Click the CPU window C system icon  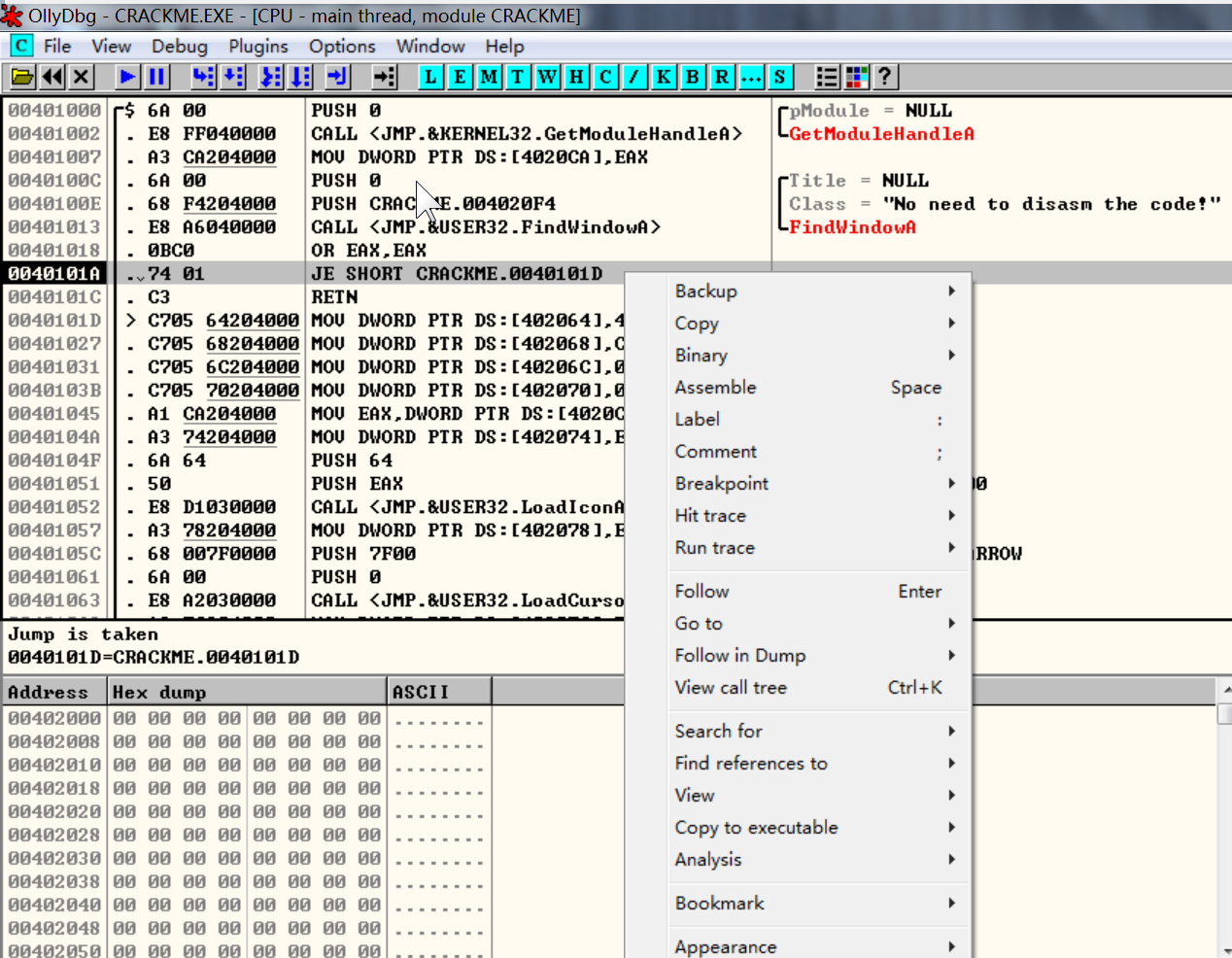[x=20, y=46]
